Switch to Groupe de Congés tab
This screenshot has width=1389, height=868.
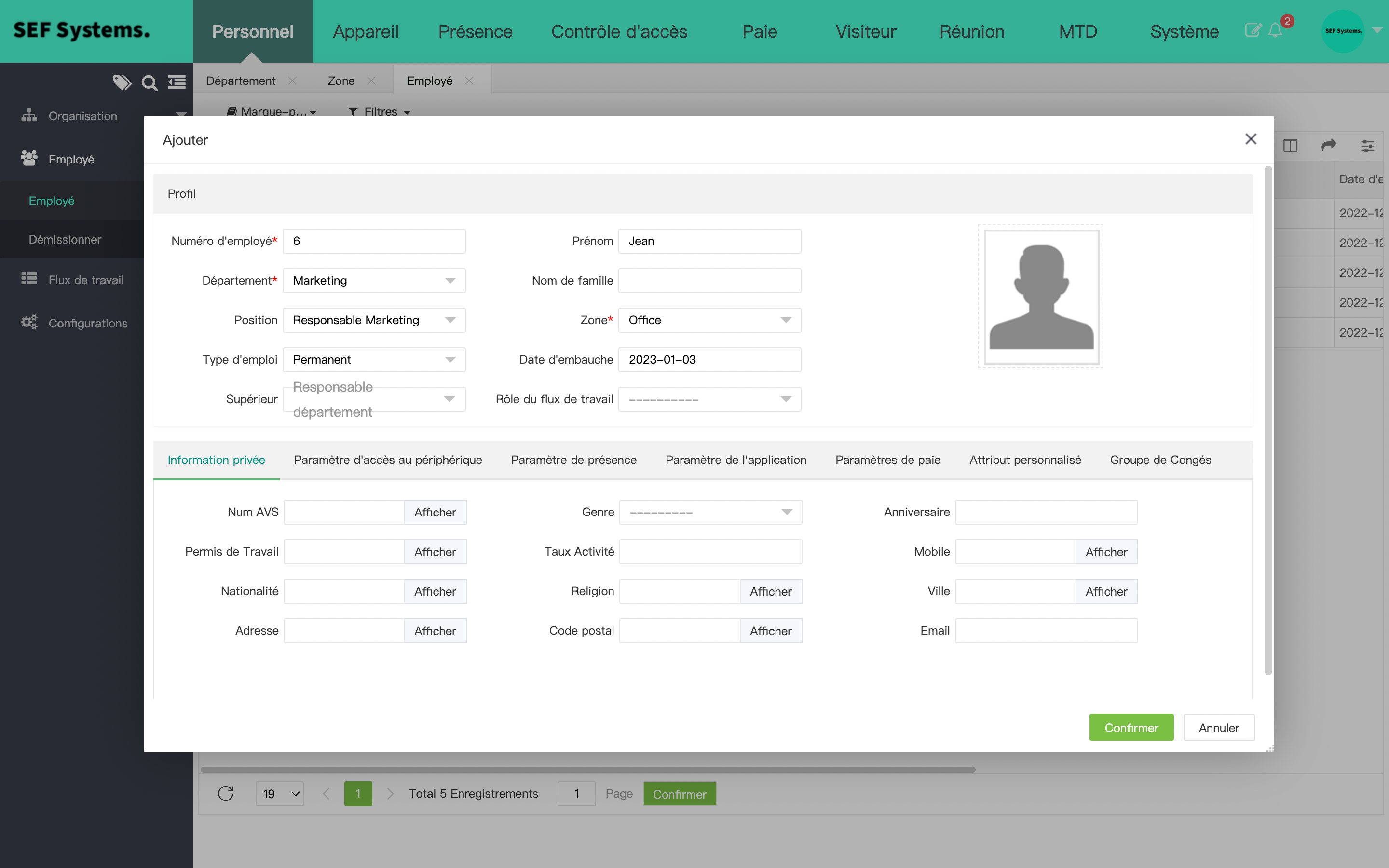[1160, 460]
